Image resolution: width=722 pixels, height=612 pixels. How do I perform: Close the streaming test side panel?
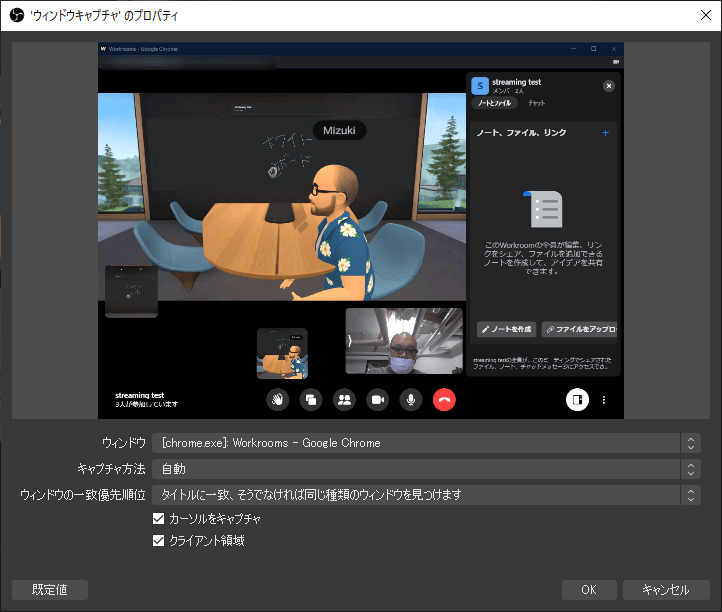click(608, 86)
